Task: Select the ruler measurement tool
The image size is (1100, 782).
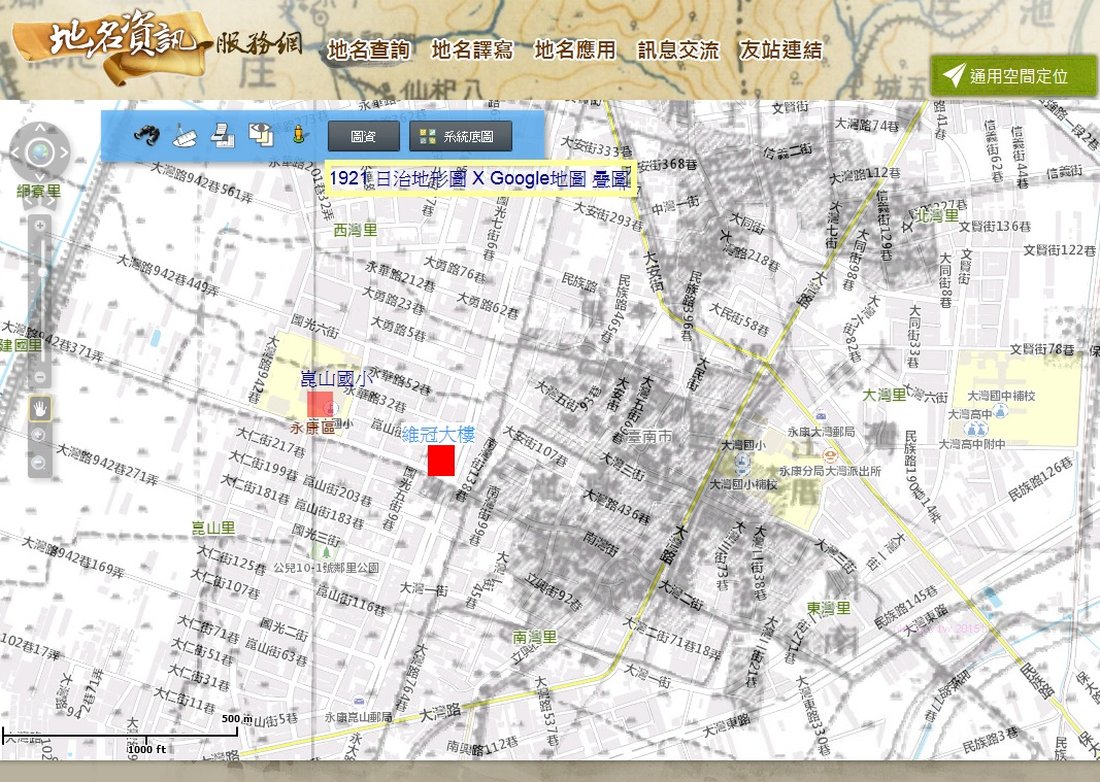Action: pos(185,135)
